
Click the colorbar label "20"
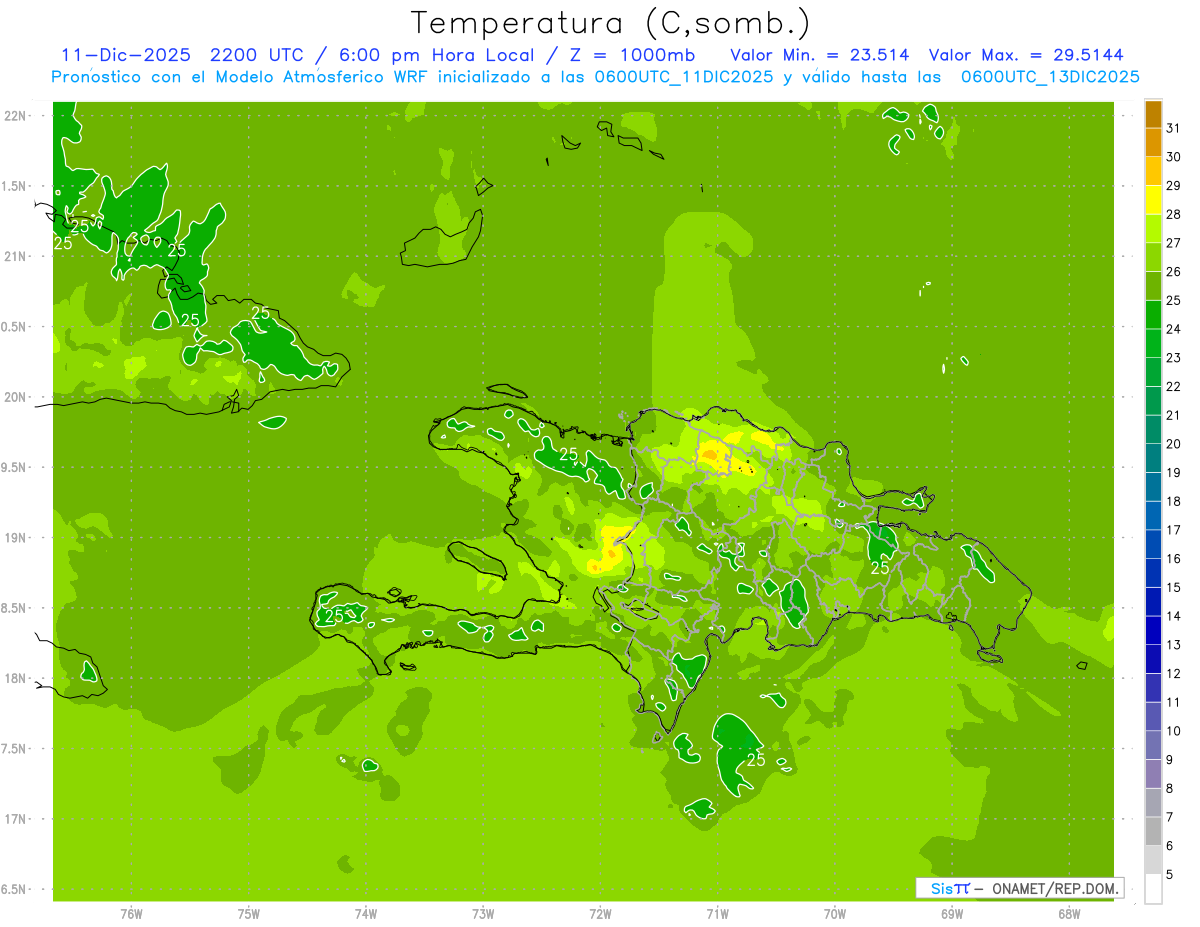coord(1173,443)
